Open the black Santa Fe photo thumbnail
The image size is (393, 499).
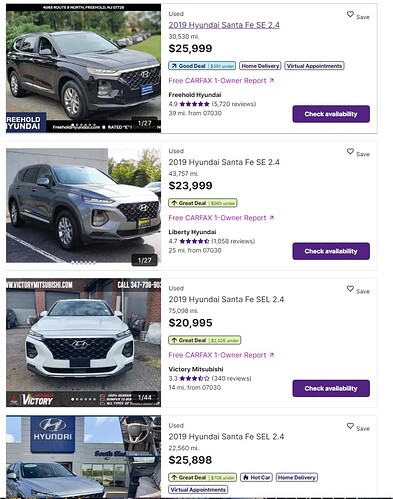click(83, 68)
